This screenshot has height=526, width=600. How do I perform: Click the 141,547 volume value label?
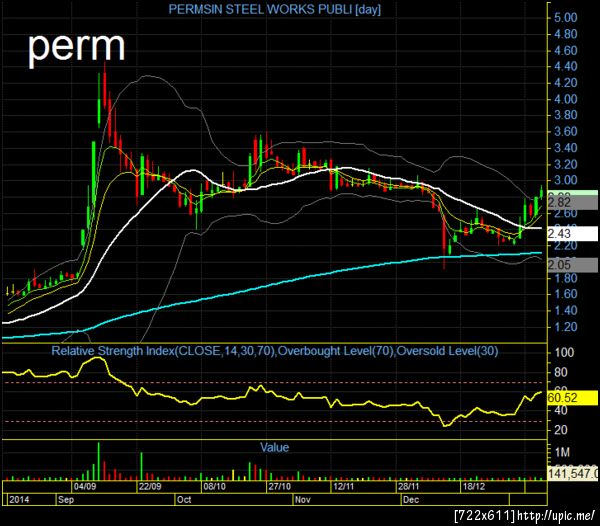tap(572, 474)
